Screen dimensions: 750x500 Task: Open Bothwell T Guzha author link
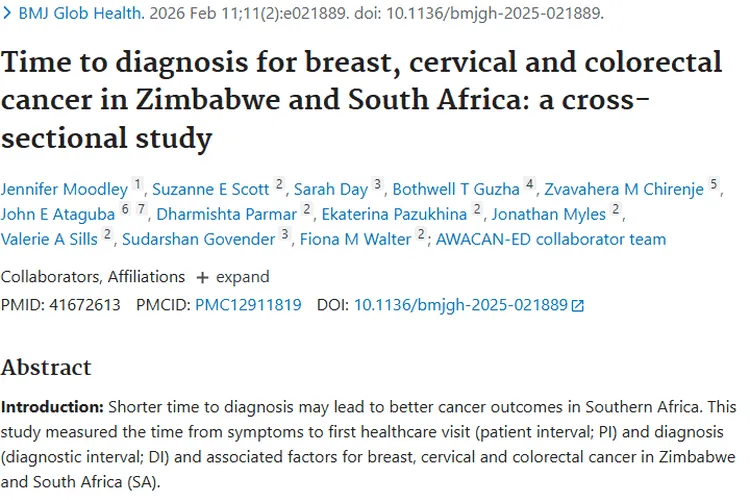pos(456,188)
